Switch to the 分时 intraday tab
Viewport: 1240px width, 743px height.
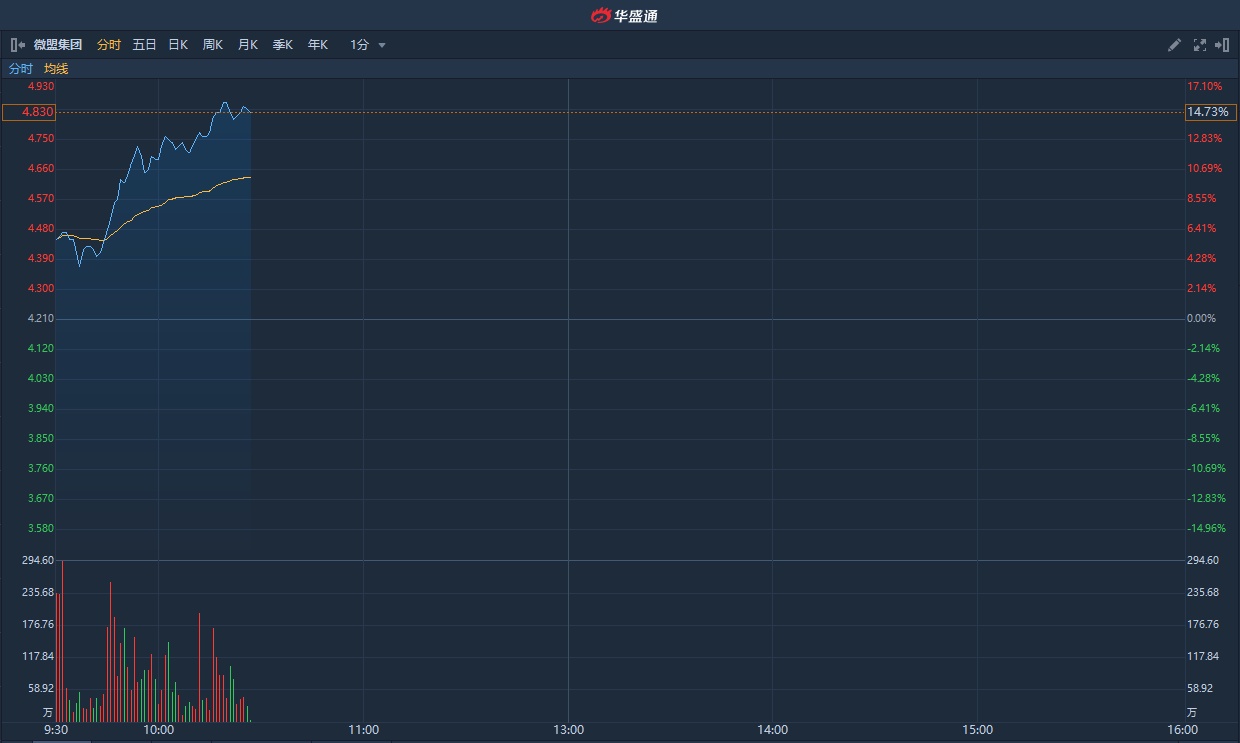coord(108,45)
